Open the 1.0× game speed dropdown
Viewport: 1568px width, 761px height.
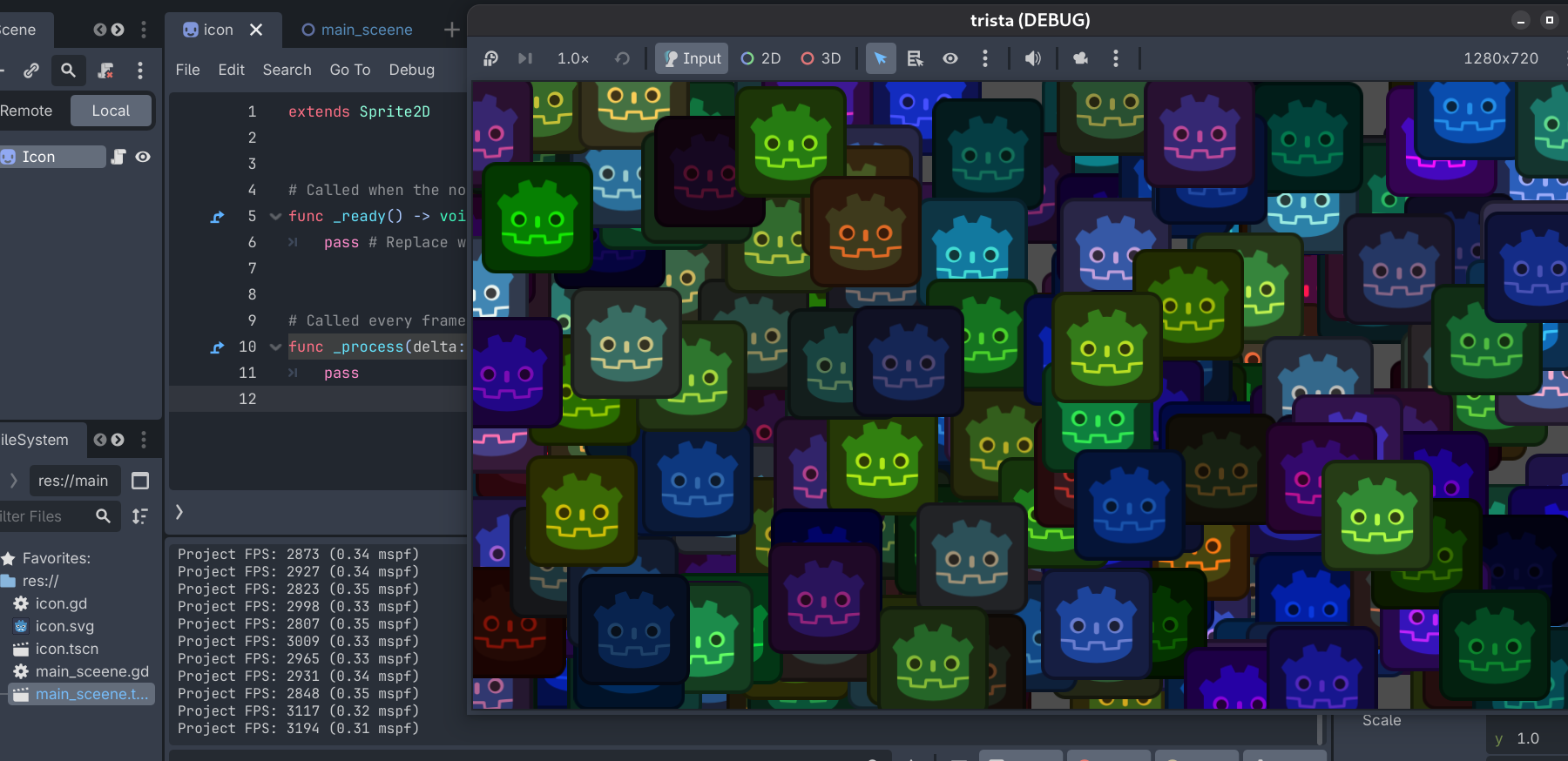[x=573, y=58]
